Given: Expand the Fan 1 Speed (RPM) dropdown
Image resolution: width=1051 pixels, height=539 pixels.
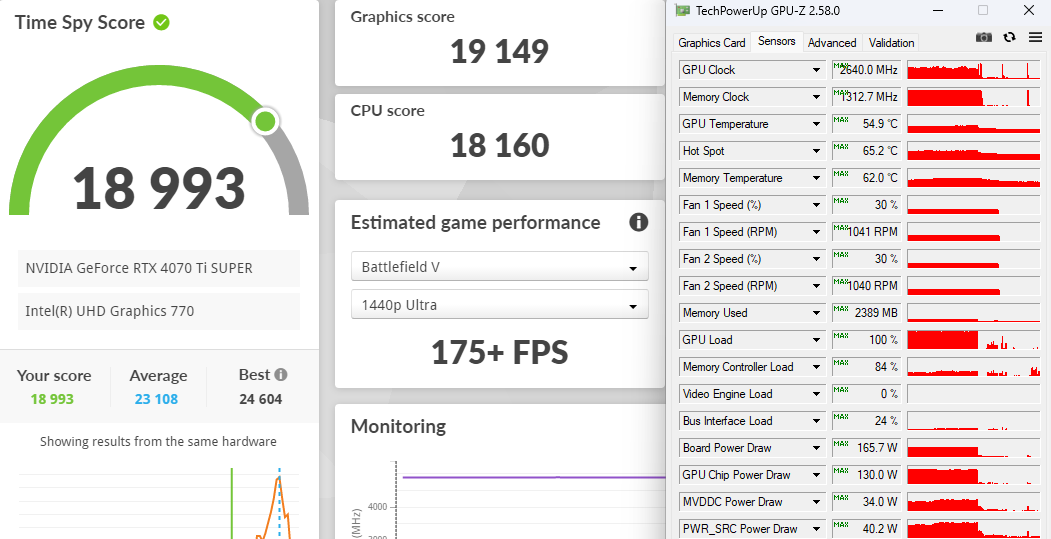Looking at the screenshot, I should click(816, 232).
